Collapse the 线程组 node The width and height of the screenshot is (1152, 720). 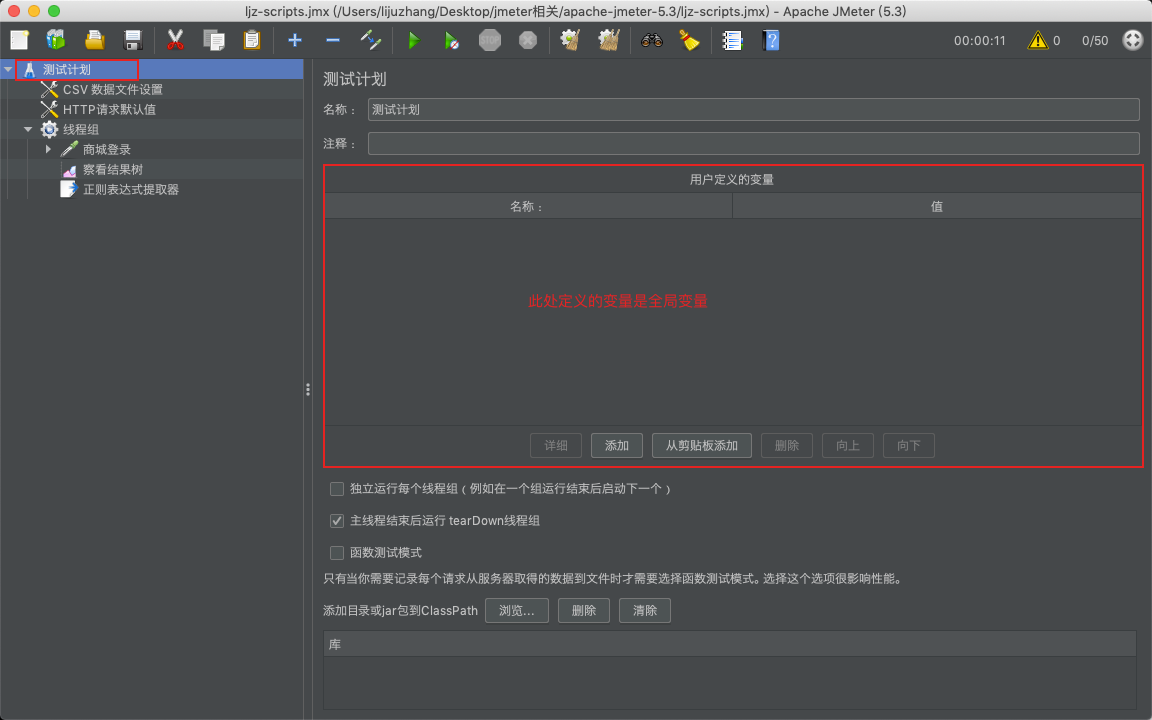(29, 128)
